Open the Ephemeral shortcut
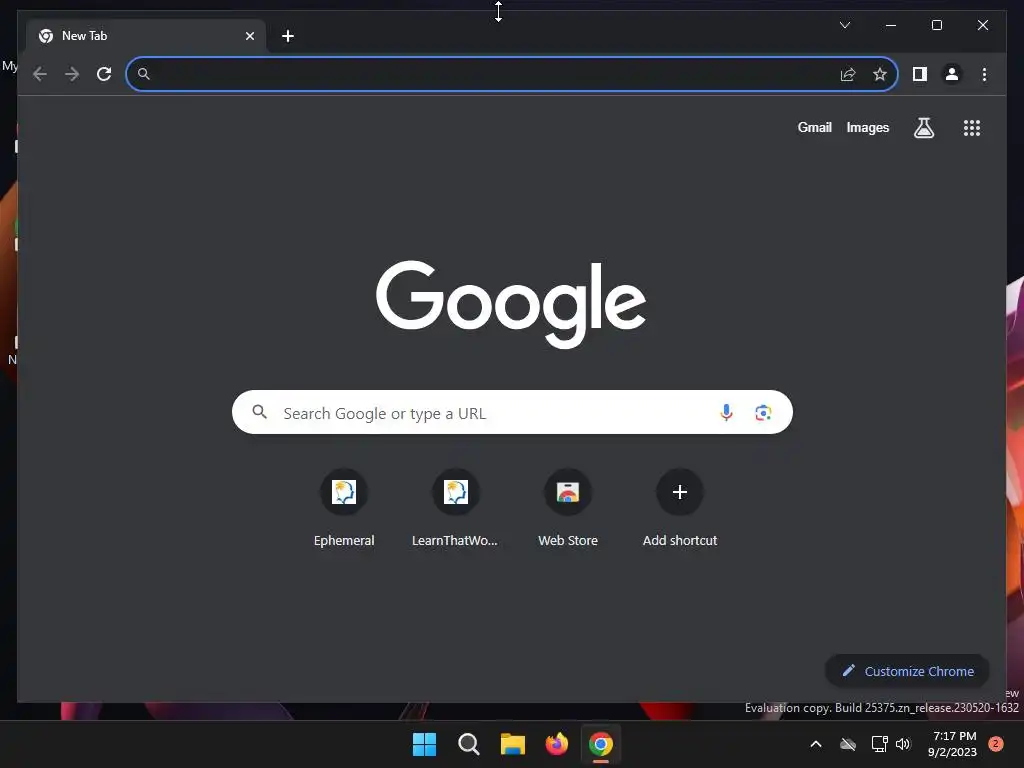 pos(344,509)
